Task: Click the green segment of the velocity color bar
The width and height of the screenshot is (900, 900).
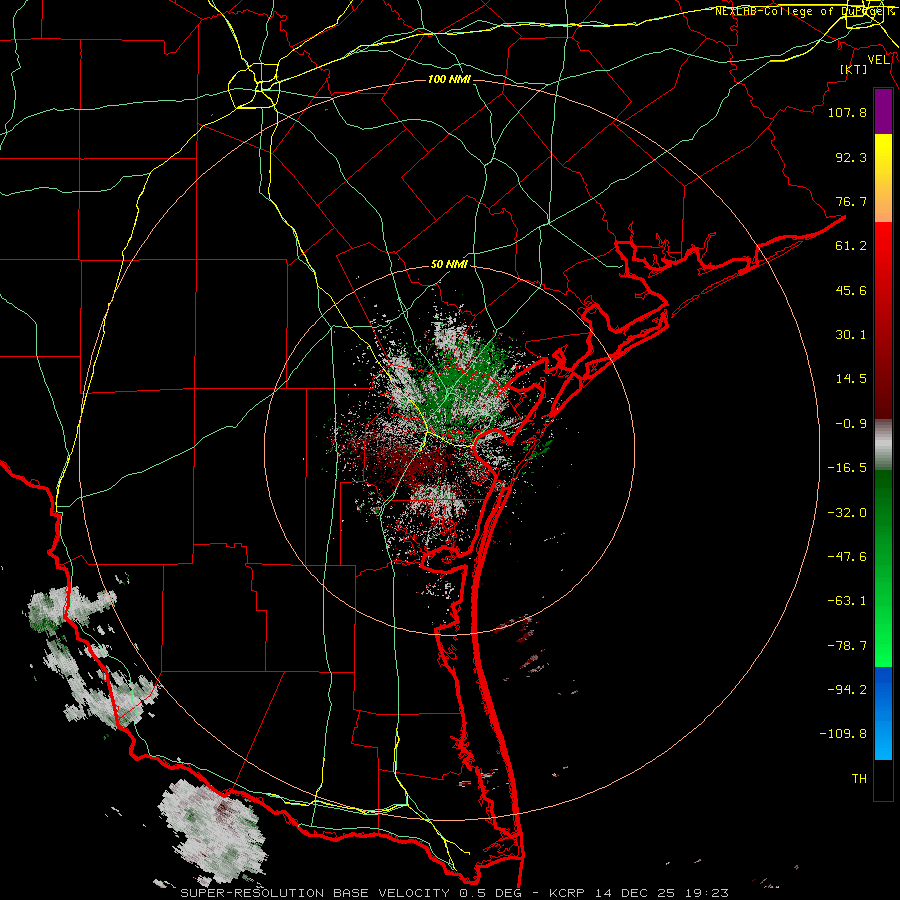Action: click(883, 568)
